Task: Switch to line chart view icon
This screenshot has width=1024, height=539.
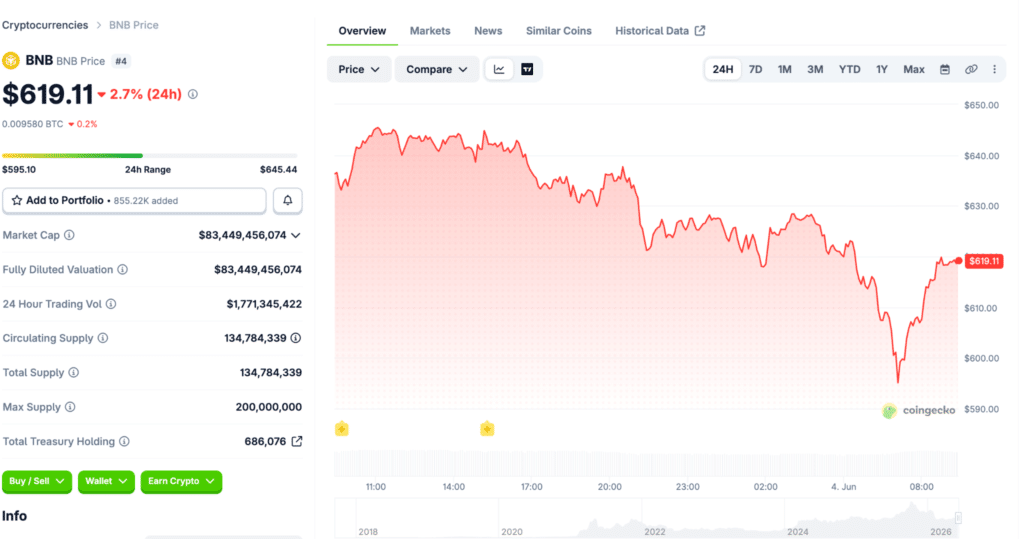Action: pos(499,69)
